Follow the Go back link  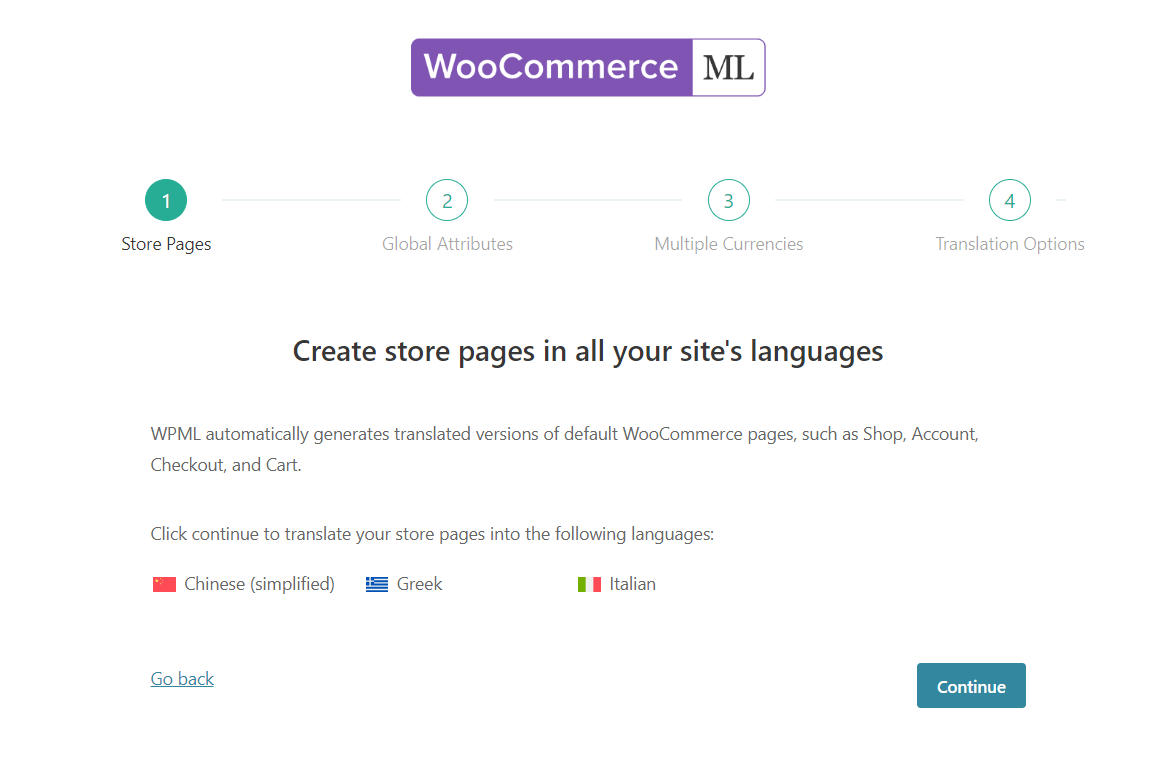183,678
